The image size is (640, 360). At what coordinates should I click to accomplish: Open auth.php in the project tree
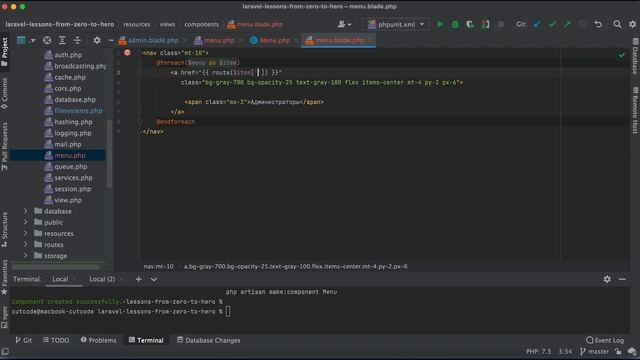pyautogui.click(x=63, y=55)
